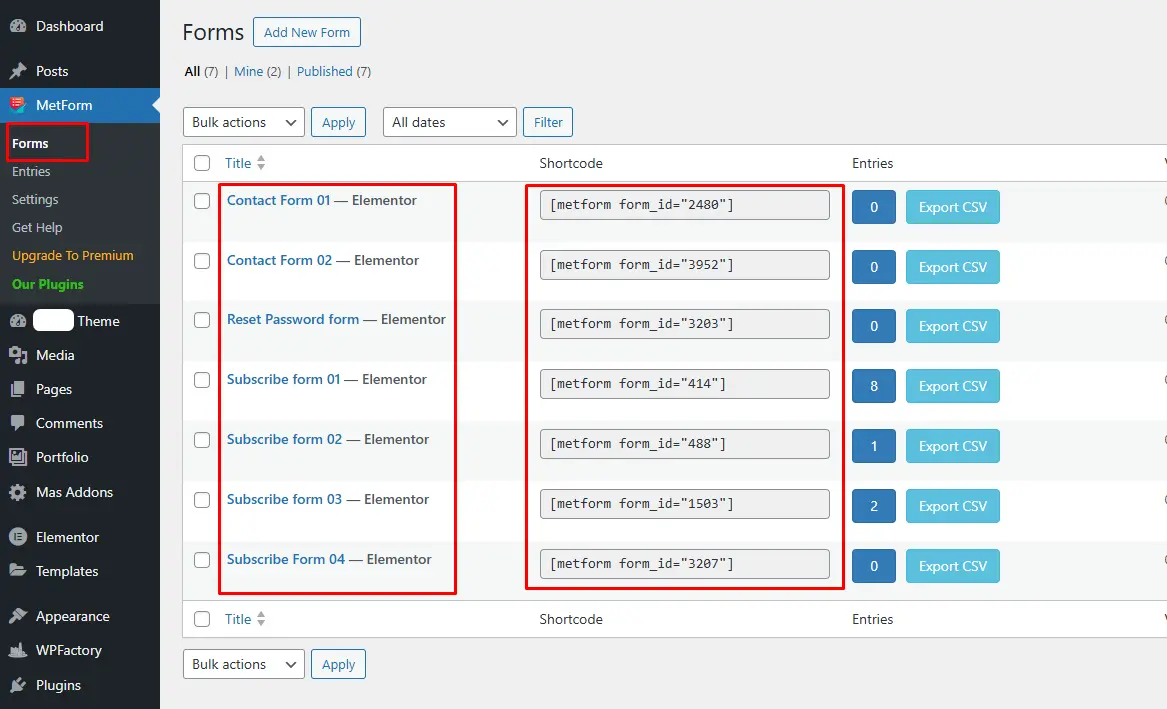
Task: Click the Media library icon
Action: tap(18, 355)
